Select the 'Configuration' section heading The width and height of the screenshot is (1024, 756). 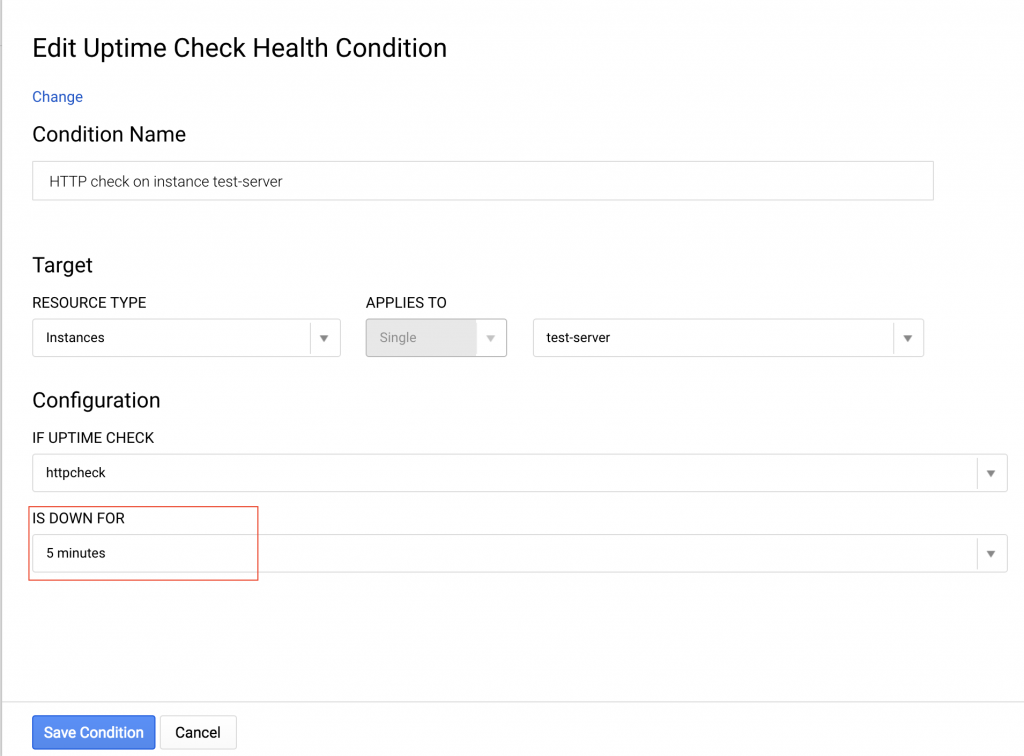96,400
